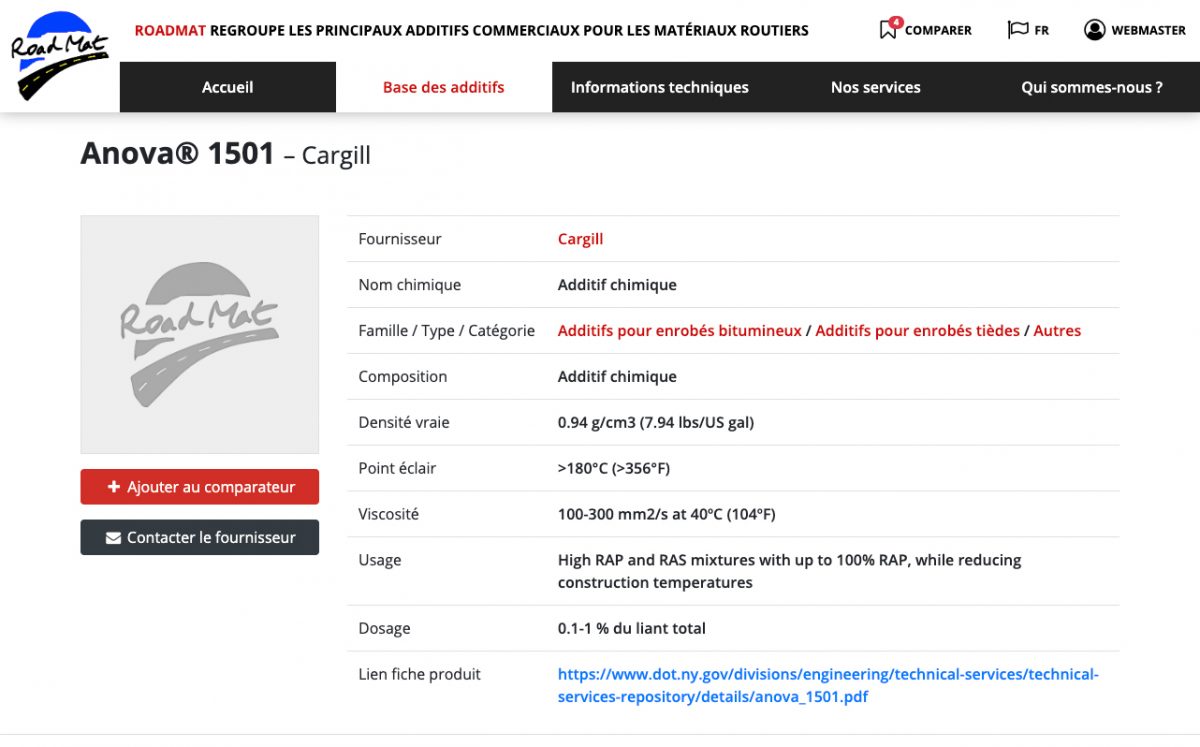Select the Base des additifs tab

pos(443,87)
